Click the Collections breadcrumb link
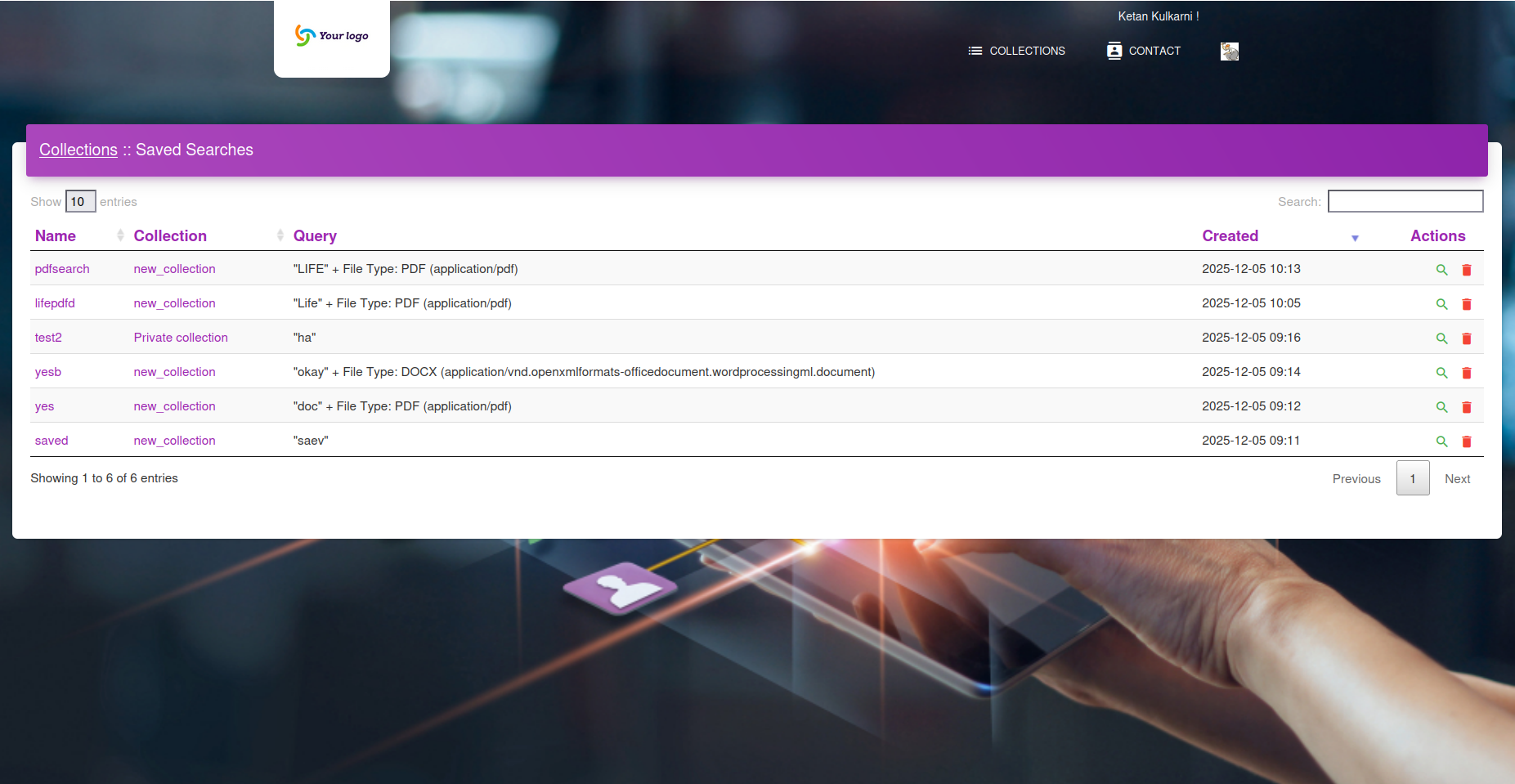Image resolution: width=1515 pixels, height=784 pixels. click(78, 150)
